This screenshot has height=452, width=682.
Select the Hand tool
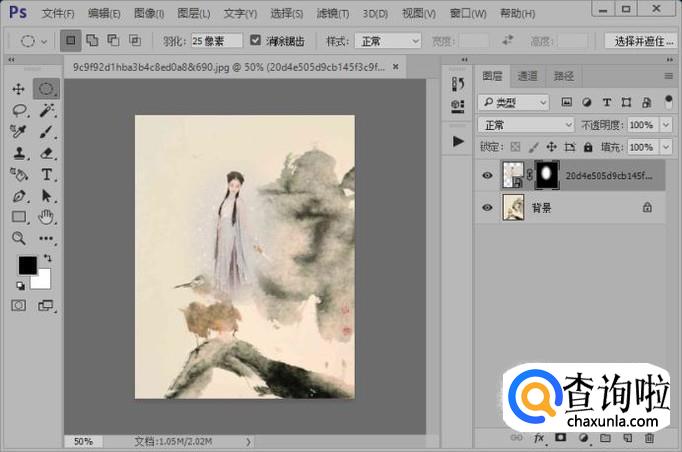coord(46,217)
